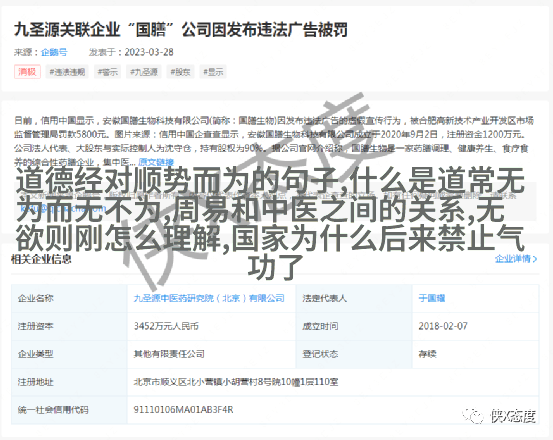The width and height of the screenshot is (553, 440).
Task: Click the chevron next to 企业详情
Action: [535, 259]
